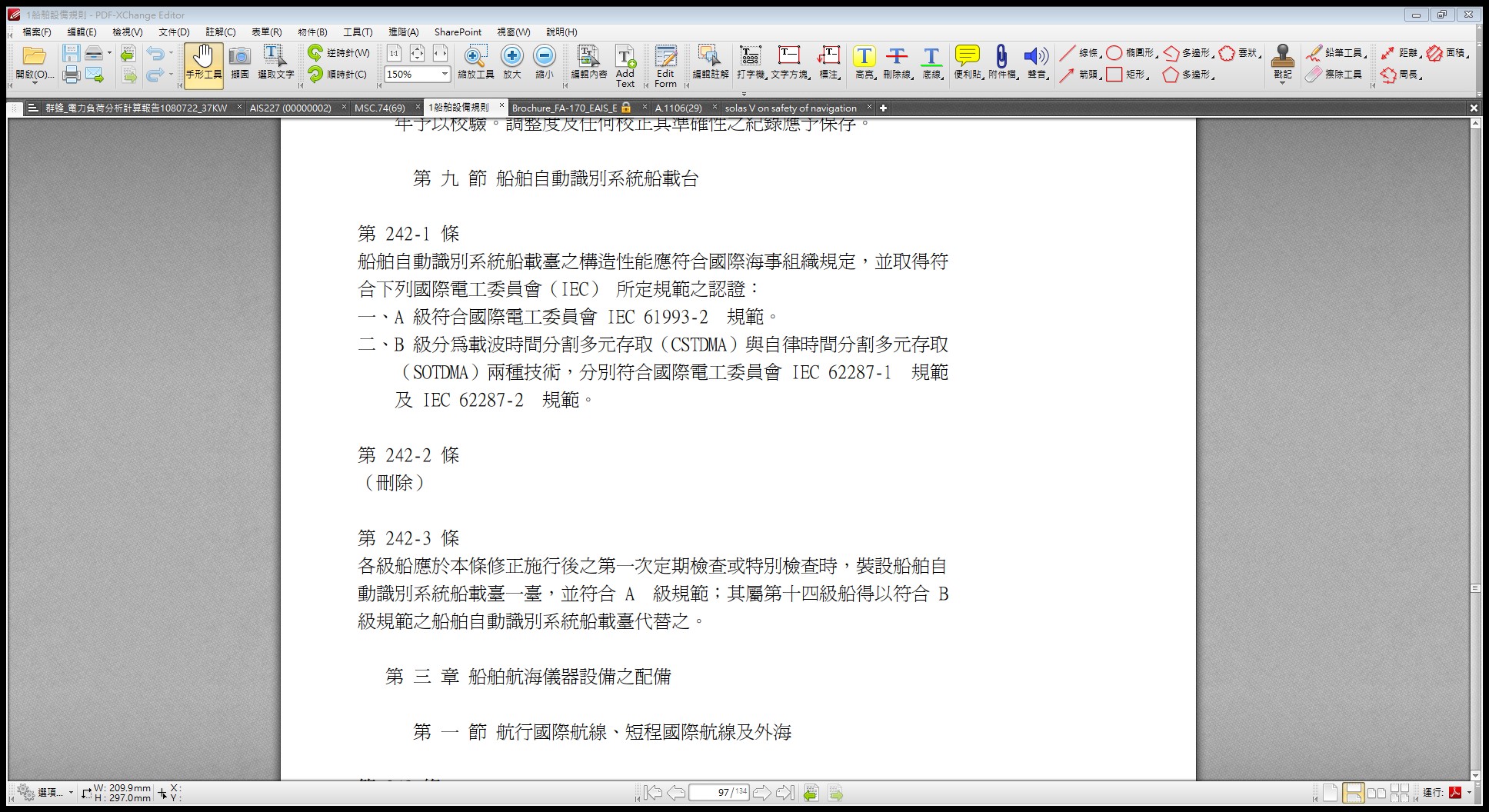The image size is (1489, 812).
Task: Select the Strikeout tool (刪除線)
Action: [x=896, y=62]
